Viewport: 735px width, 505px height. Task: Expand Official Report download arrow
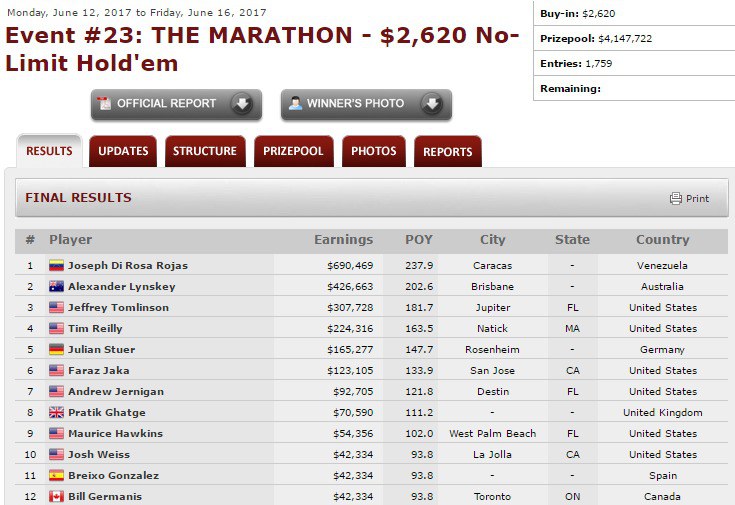click(x=241, y=104)
